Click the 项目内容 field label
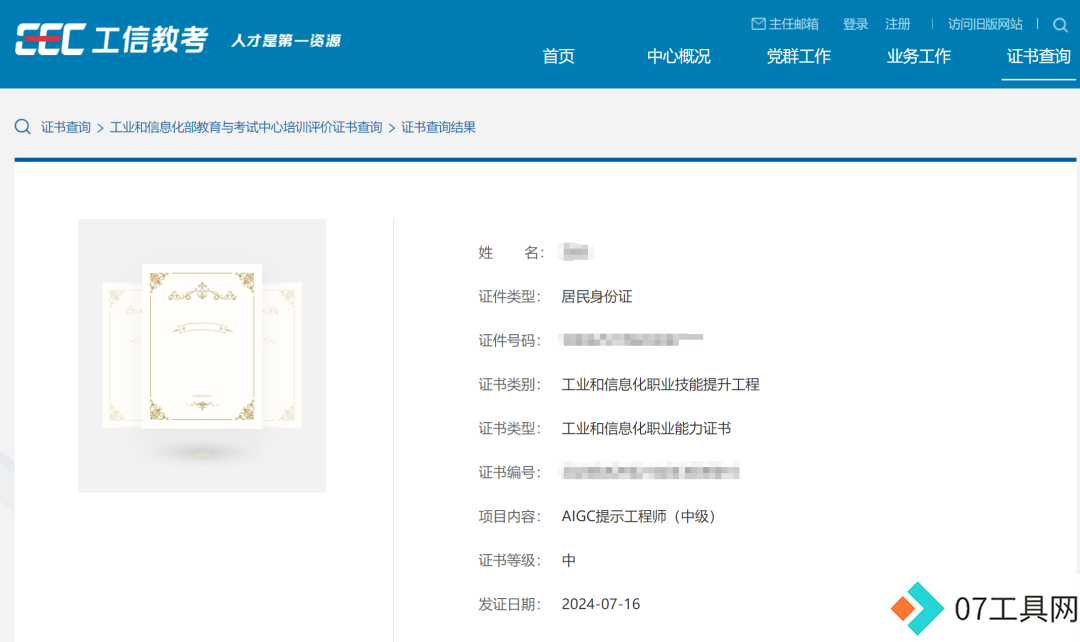1080x642 pixels. (509, 517)
